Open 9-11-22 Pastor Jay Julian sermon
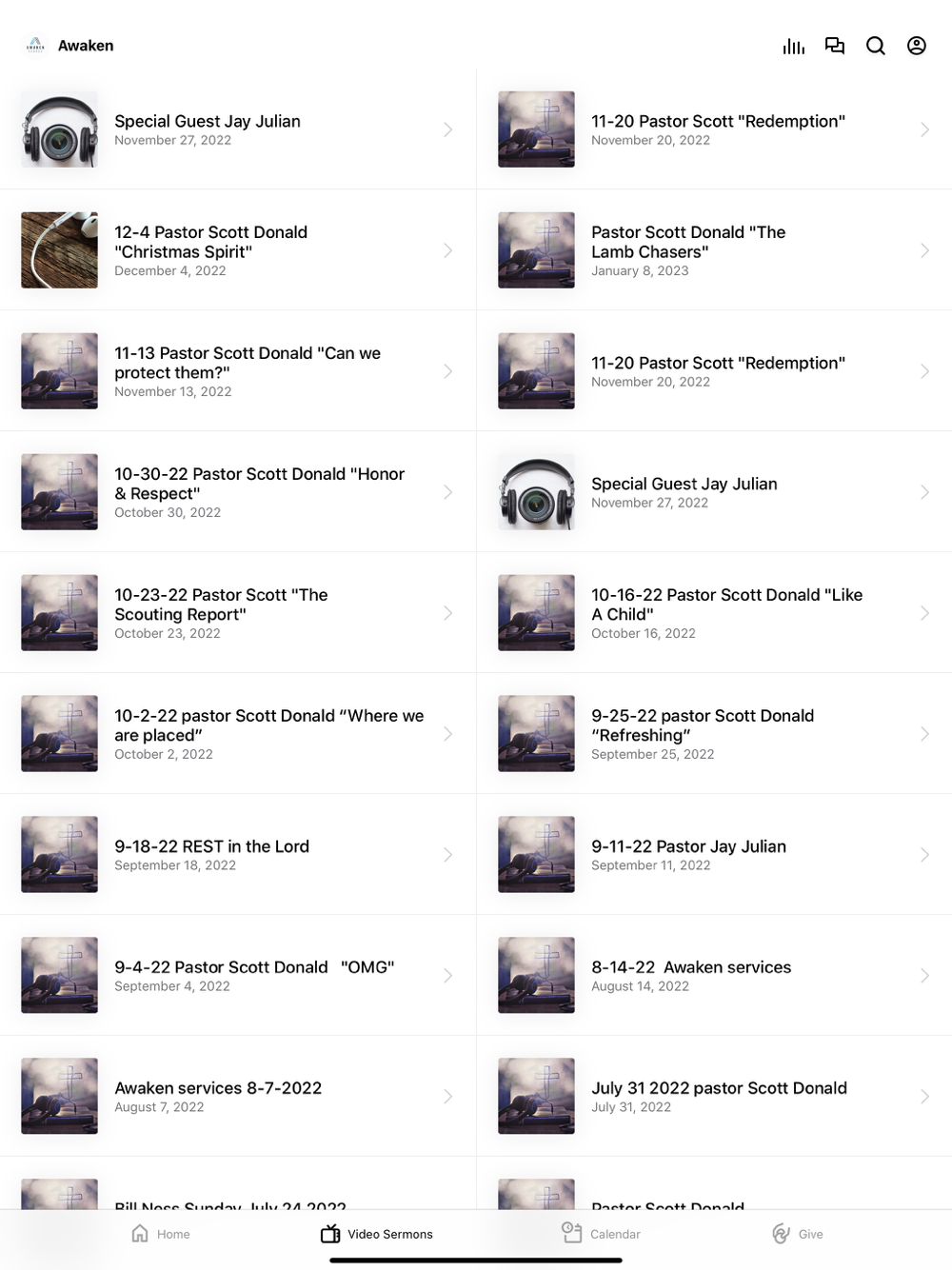 pyautogui.click(x=714, y=855)
